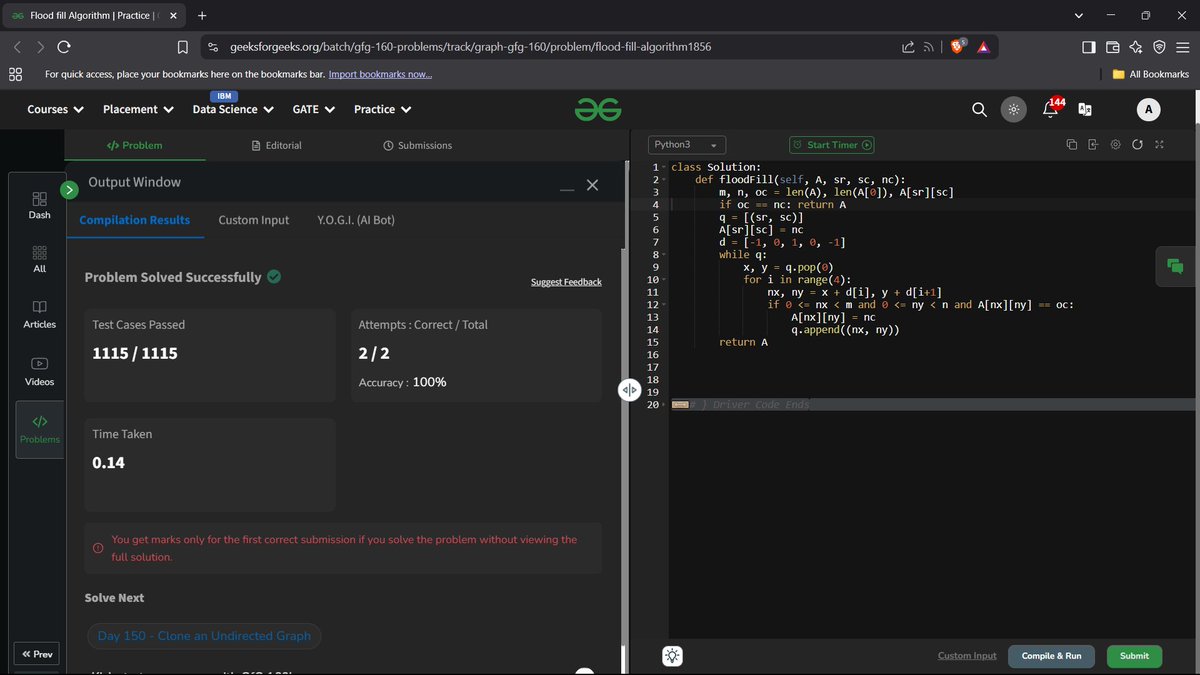The image size is (1200, 675).
Task: Reset code with the refresh icon
Action: [1137, 145]
